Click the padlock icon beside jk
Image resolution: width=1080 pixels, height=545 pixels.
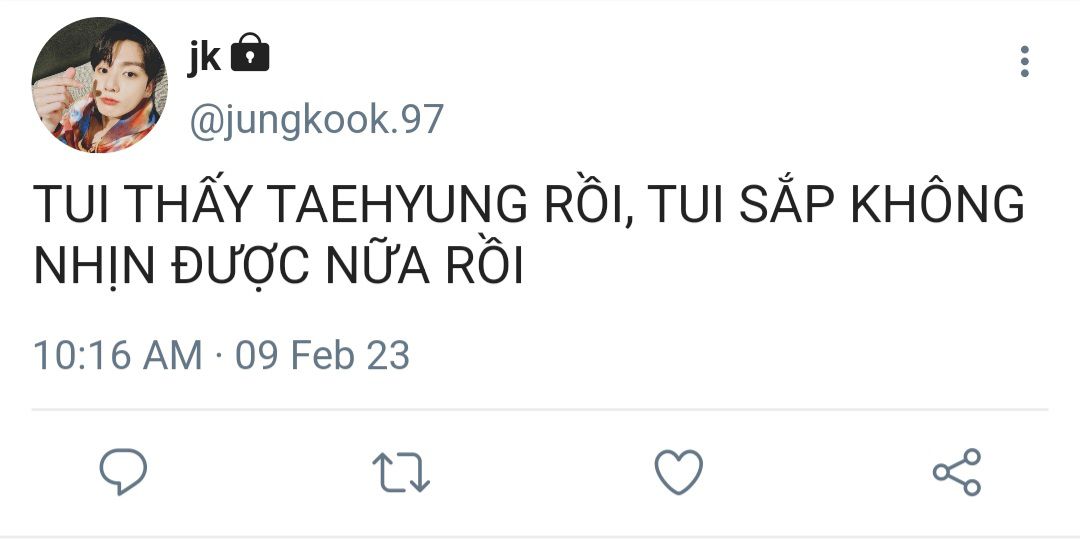coord(249,52)
